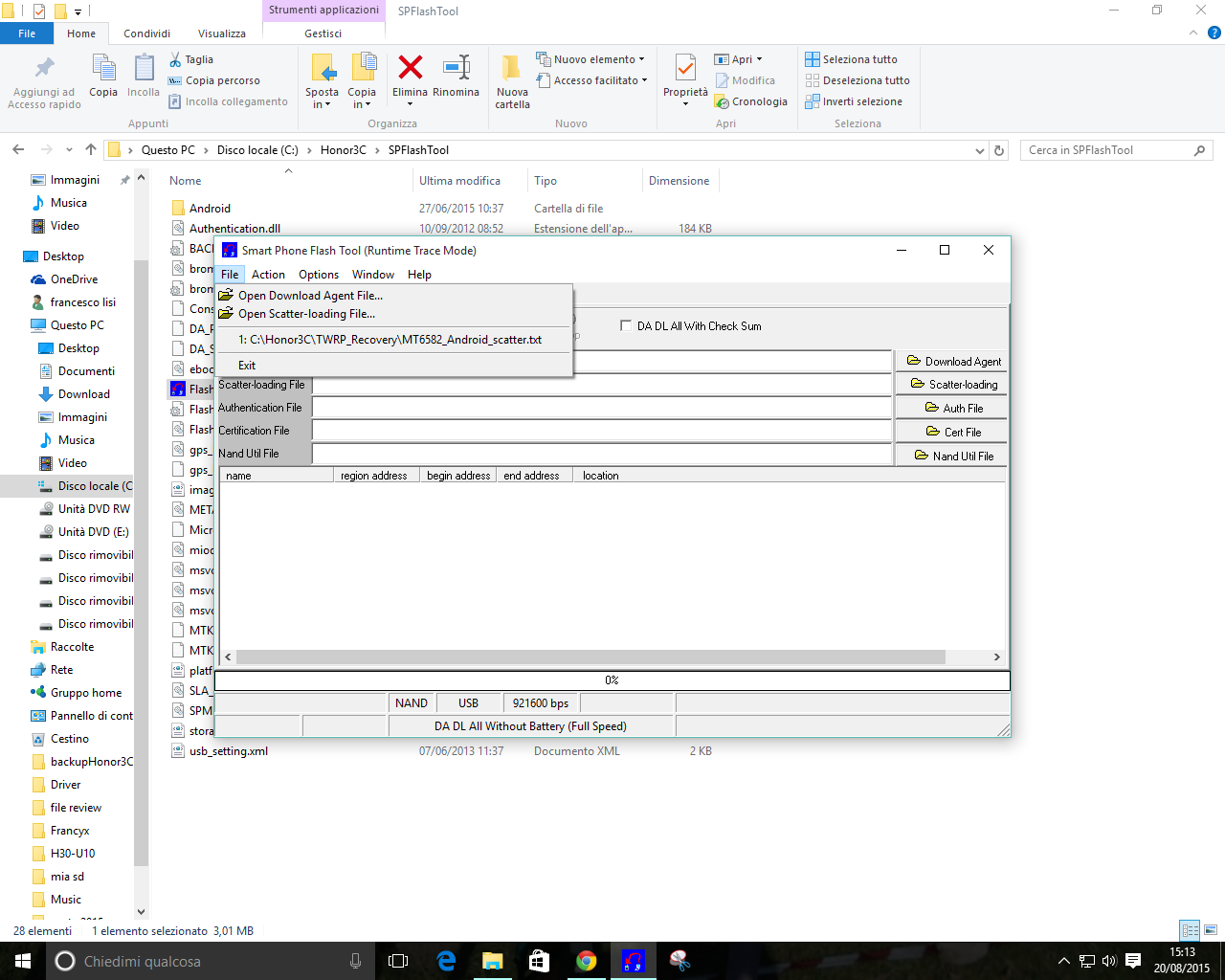Click the Open Download Agent File folder icon
Screen dimensions: 1225x980
(226, 296)
